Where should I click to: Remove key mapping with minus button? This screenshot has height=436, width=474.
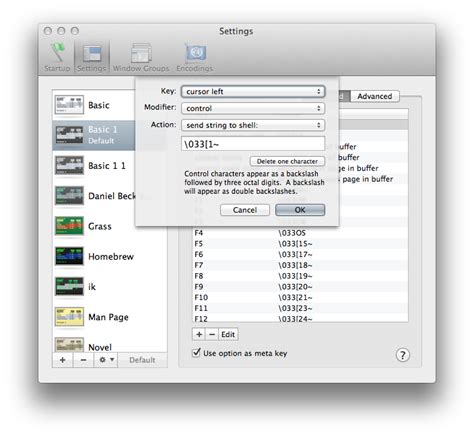click(212, 334)
